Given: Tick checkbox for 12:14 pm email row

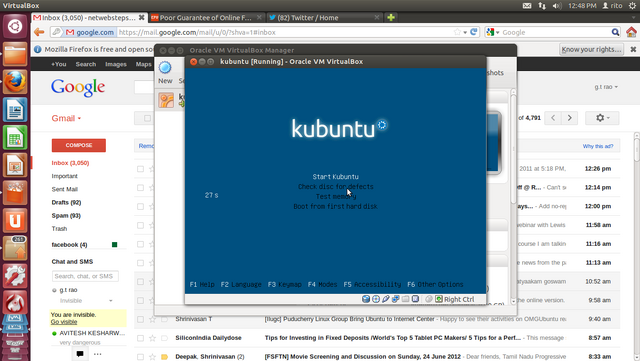Looking at the screenshot, I should (x=140, y=187).
